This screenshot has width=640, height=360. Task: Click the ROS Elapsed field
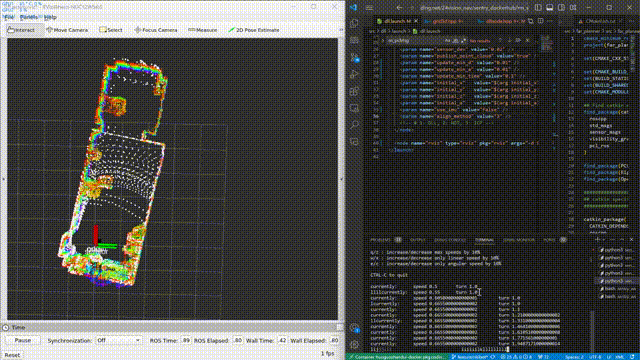point(237,340)
